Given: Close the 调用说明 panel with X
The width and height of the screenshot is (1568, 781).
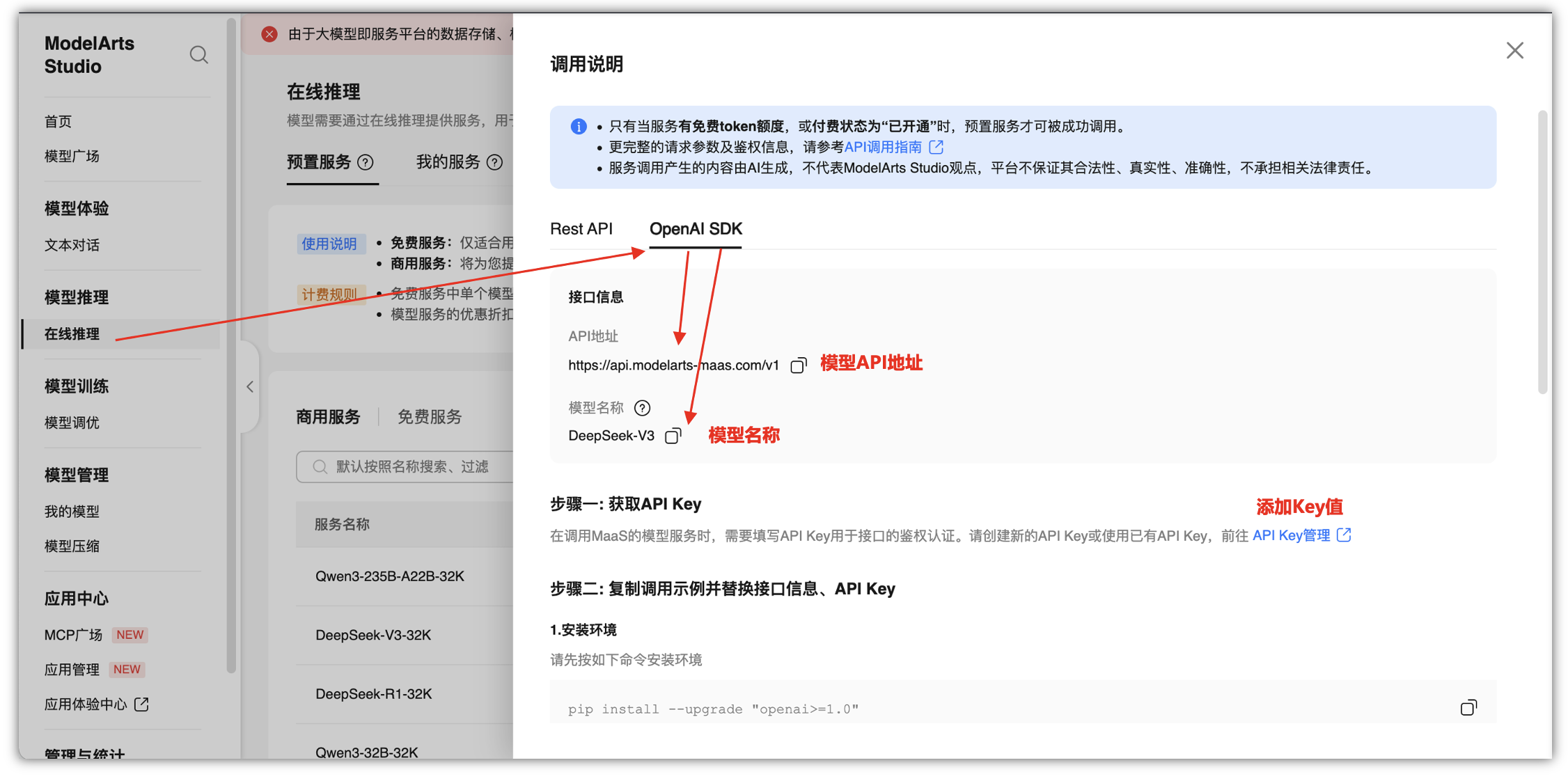Looking at the screenshot, I should click(x=1515, y=50).
